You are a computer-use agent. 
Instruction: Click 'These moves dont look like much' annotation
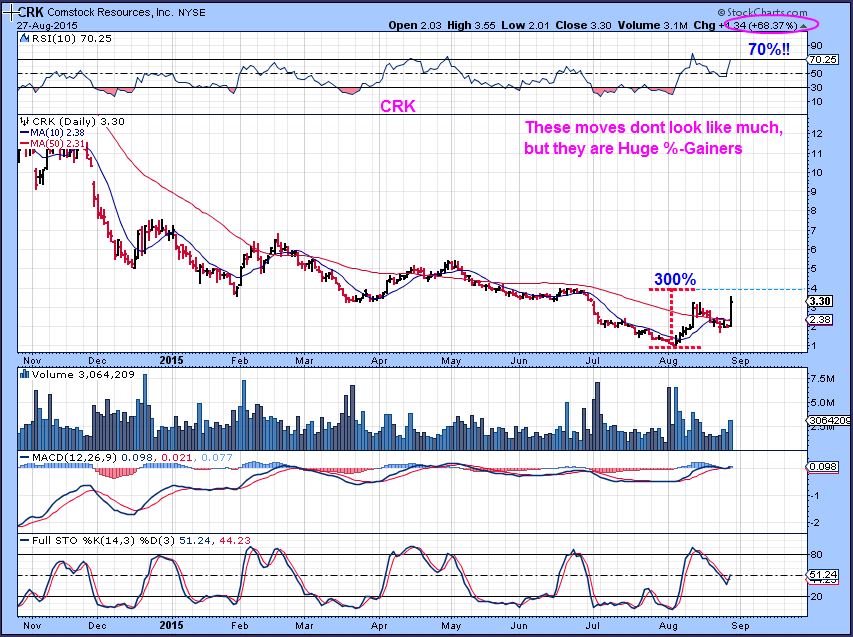[x=653, y=128]
